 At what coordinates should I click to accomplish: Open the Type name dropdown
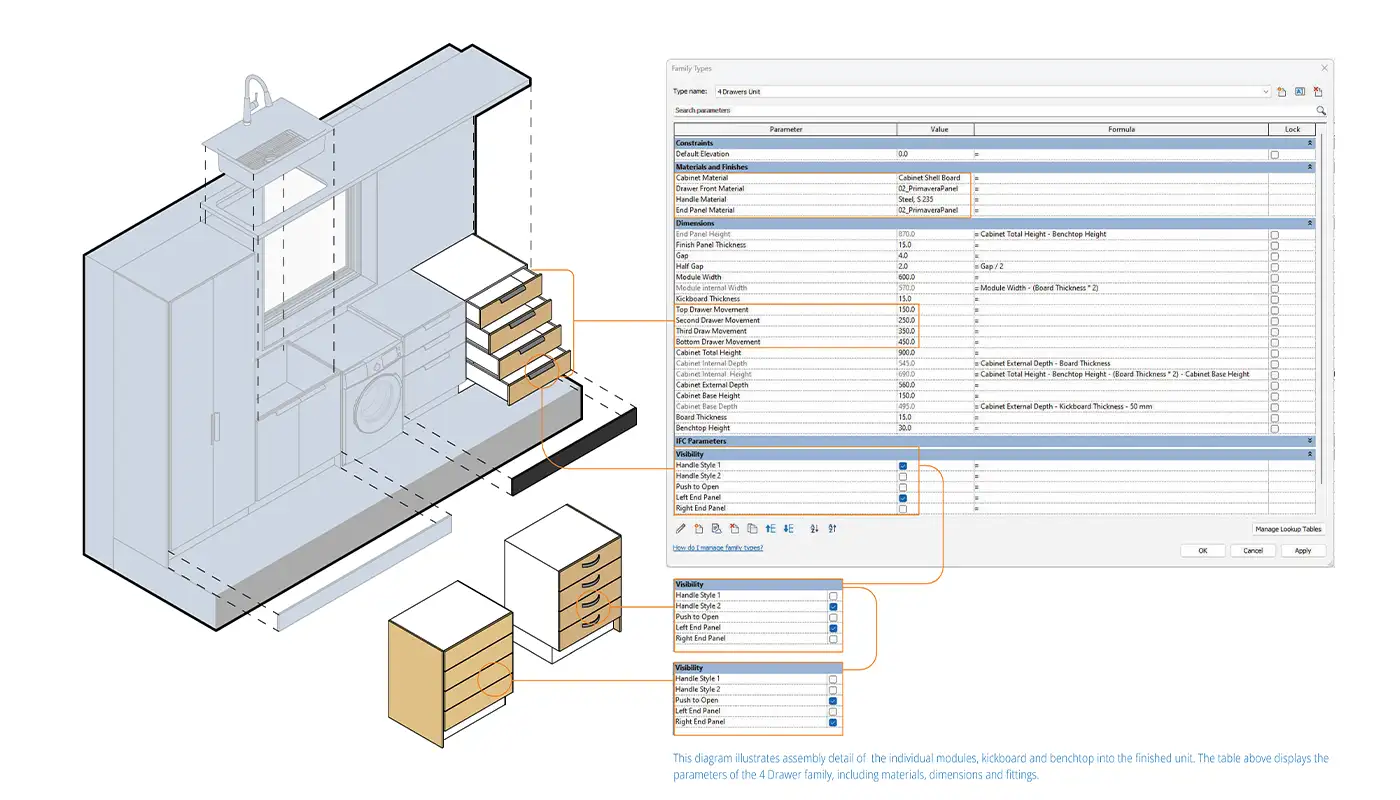(1266, 92)
